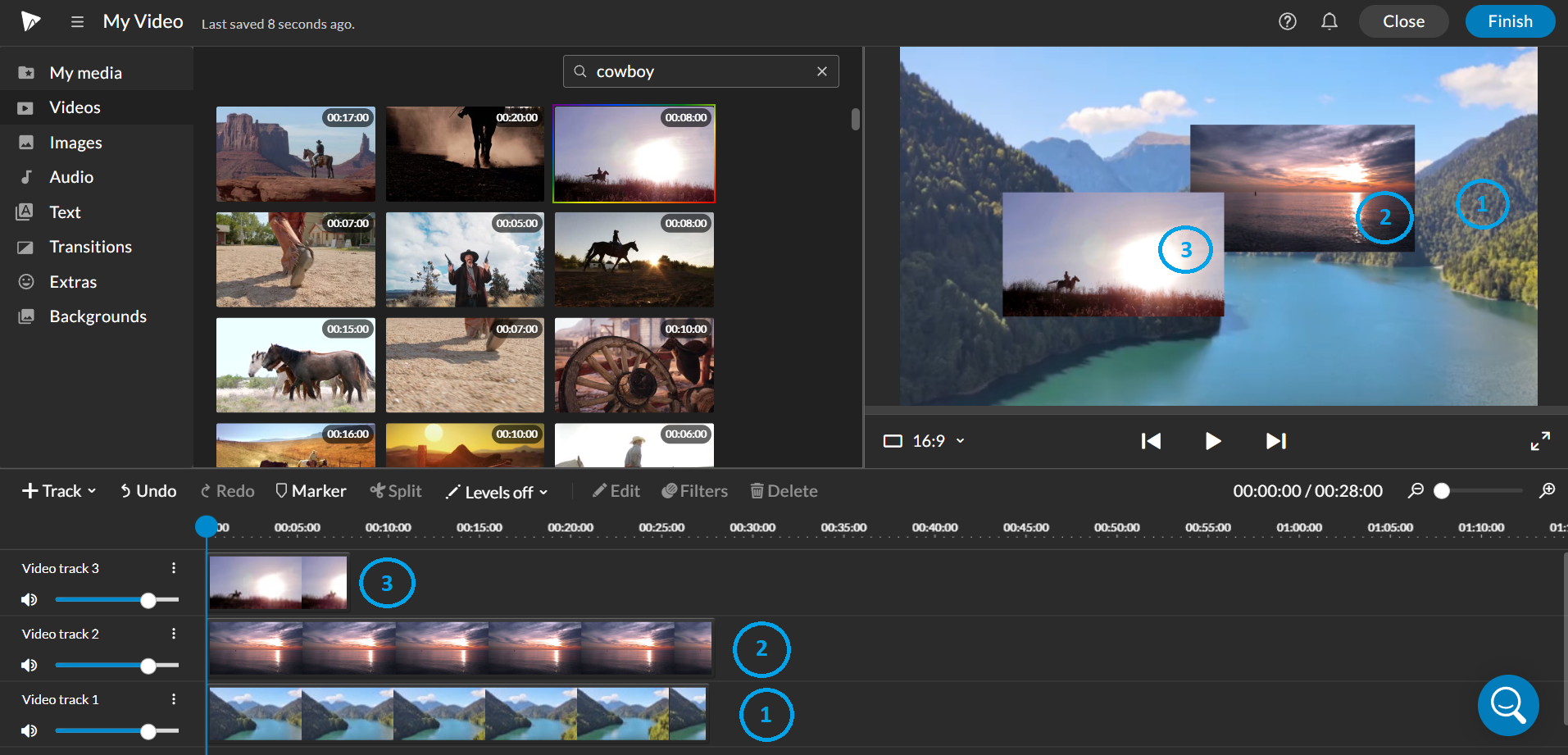Select the Split tool in the timeline toolbar
Viewport: 1568px width, 755px height.
point(396,490)
